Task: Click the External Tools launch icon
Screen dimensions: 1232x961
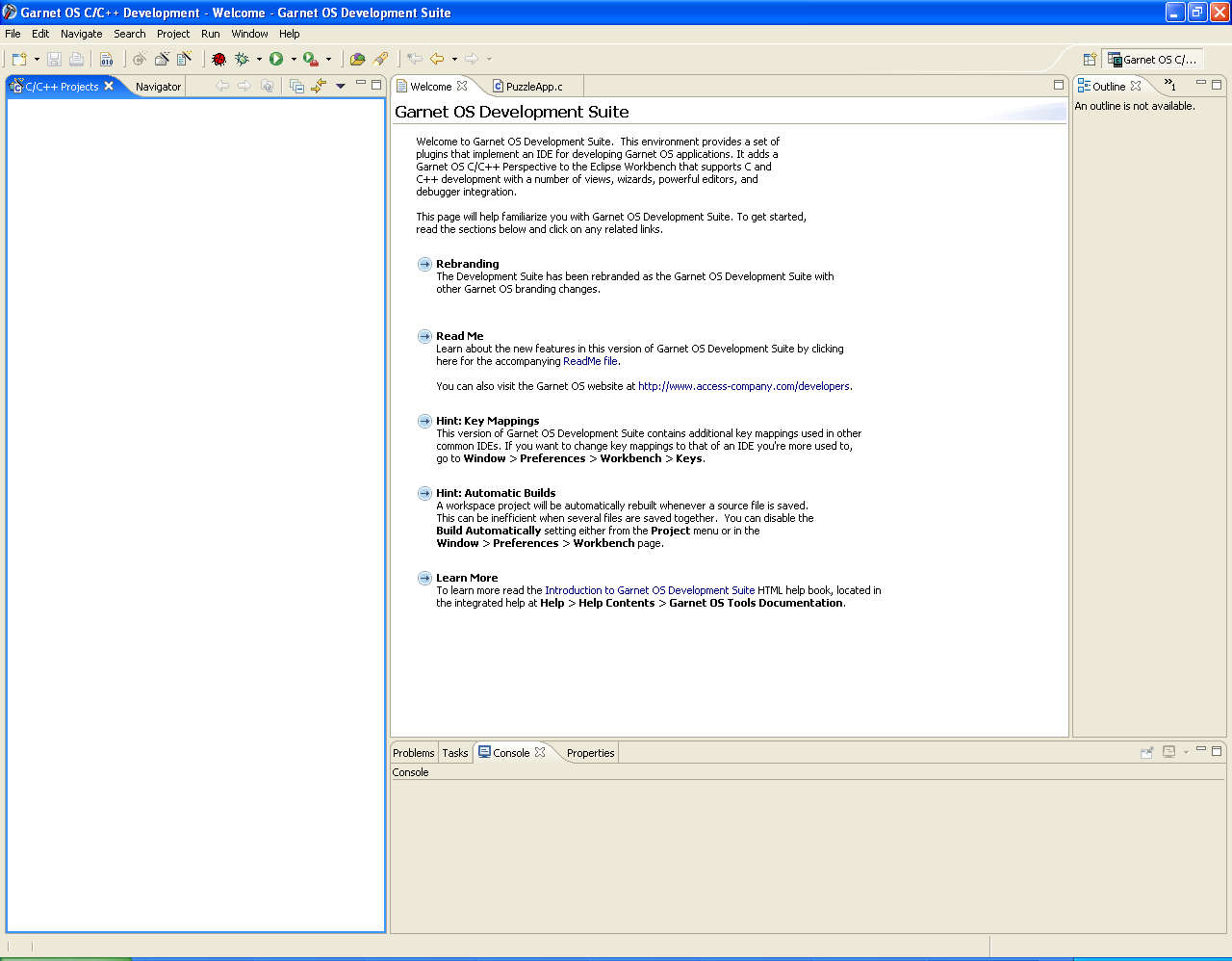Action: [x=311, y=60]
